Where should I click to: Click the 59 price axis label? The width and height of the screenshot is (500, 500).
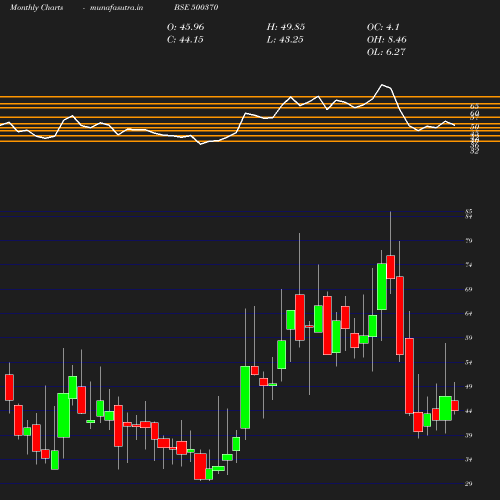click(469, 338)
